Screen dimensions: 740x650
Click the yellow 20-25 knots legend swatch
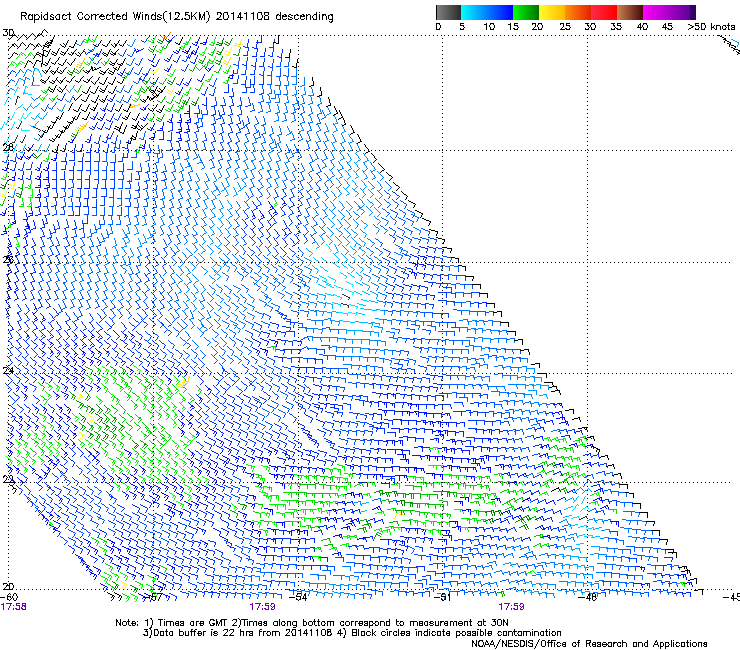click(552, 12)
